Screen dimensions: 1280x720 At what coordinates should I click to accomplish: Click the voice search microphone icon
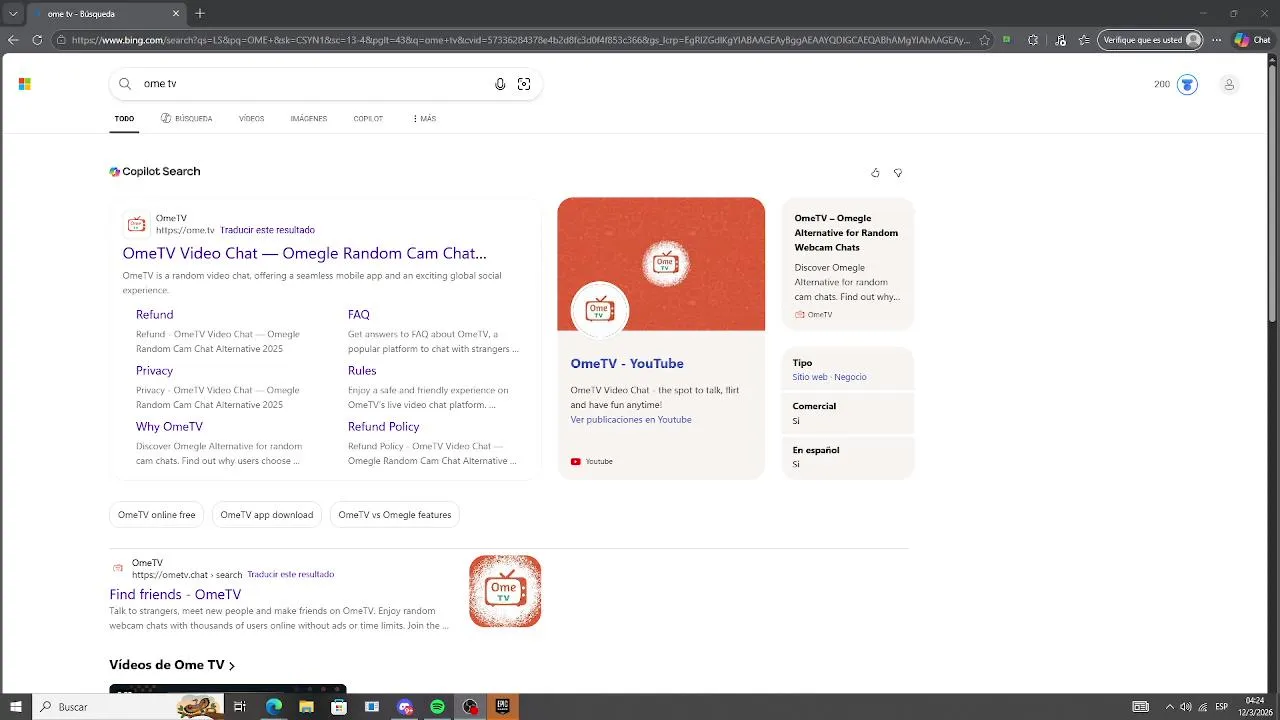(500, 84)
